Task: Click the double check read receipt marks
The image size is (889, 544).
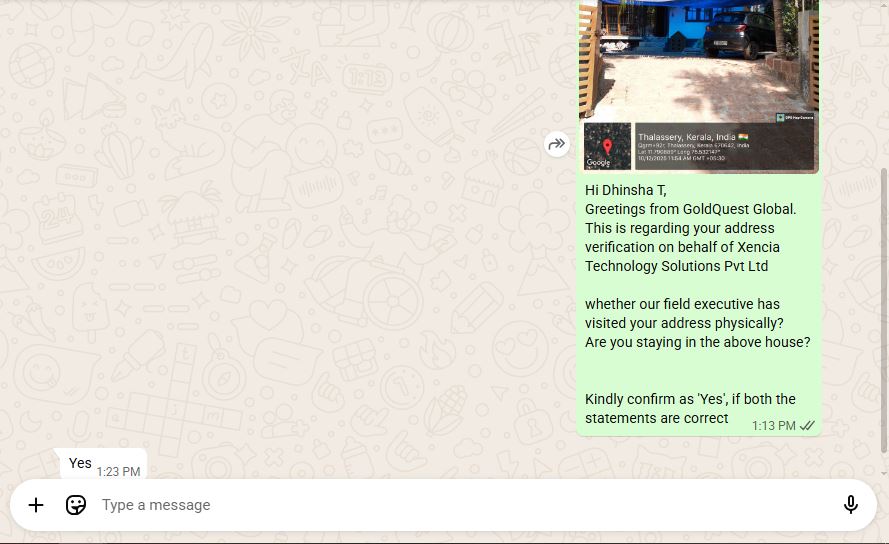Action: click(x=808, y=426)
